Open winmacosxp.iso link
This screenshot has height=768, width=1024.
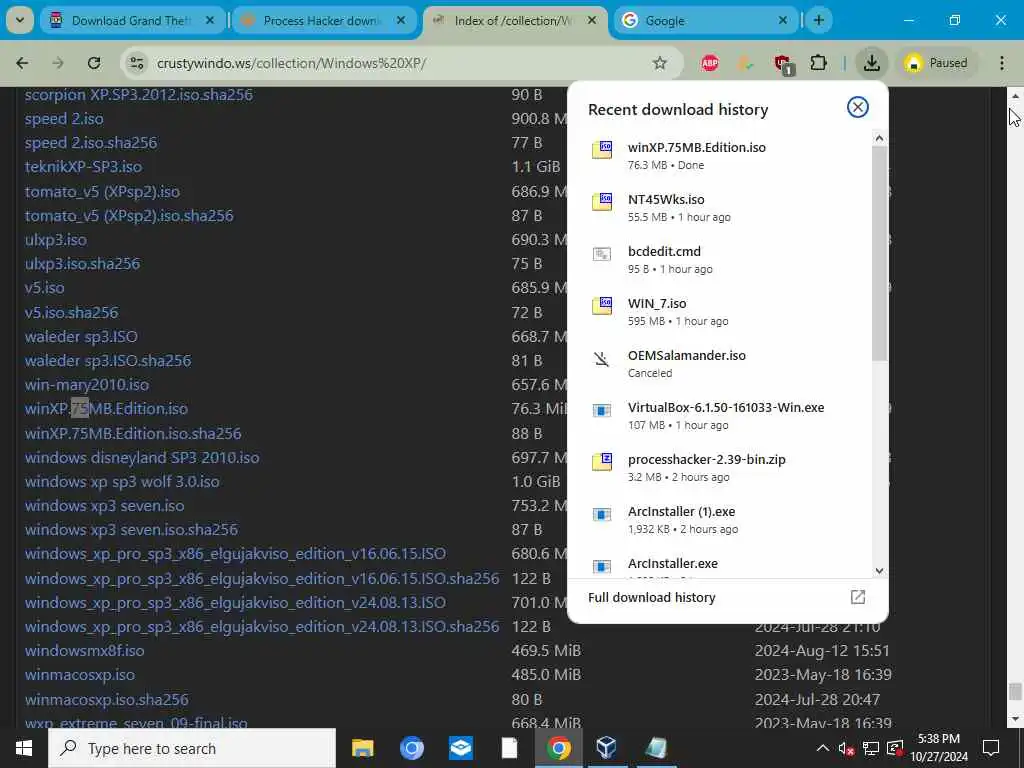click(x=80, y=675)
